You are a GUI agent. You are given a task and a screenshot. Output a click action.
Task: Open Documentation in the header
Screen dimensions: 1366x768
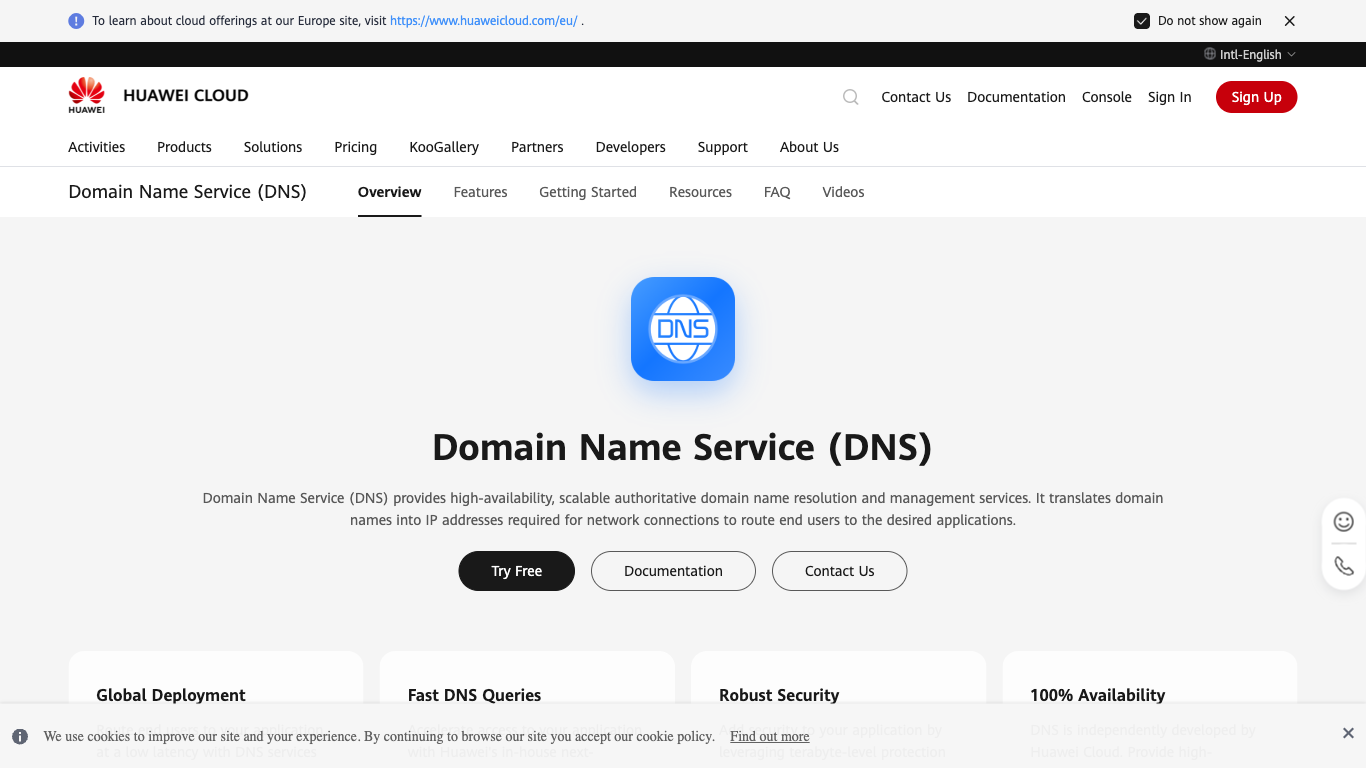[1016, 97]
